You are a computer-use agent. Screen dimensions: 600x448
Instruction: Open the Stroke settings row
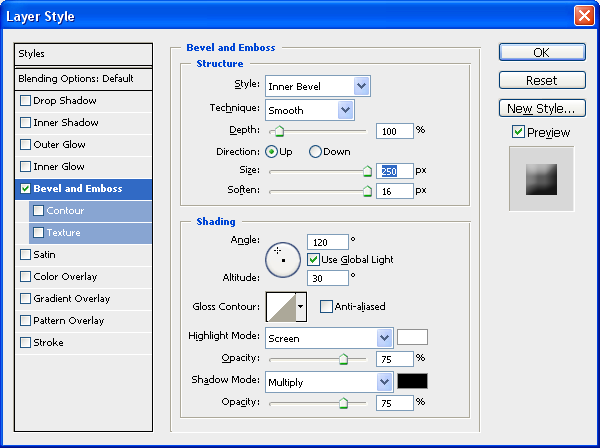[x=83, y=342]
